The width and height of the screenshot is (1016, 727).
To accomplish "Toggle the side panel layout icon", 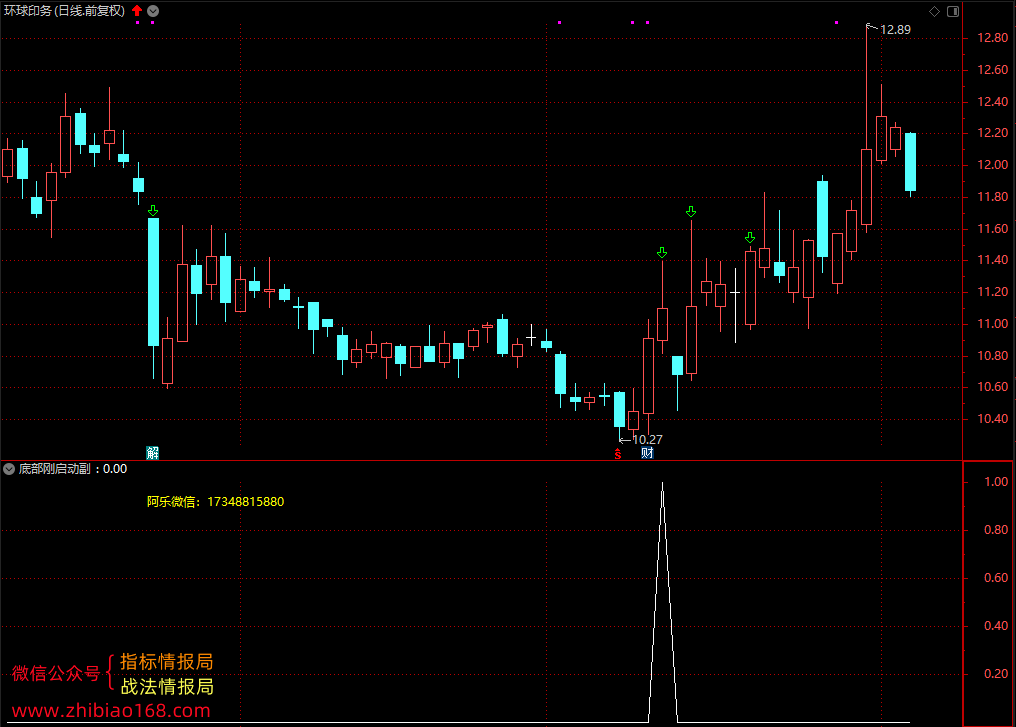I will tap(953, 11).
